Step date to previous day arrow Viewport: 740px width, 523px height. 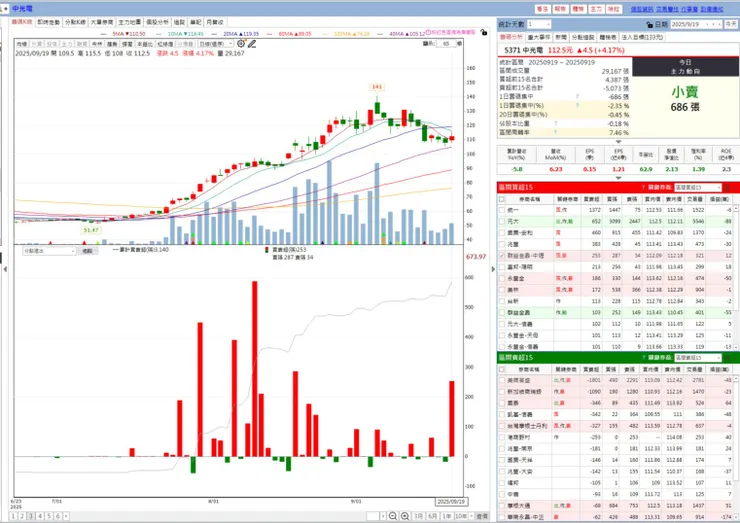(x=713, y=24)
